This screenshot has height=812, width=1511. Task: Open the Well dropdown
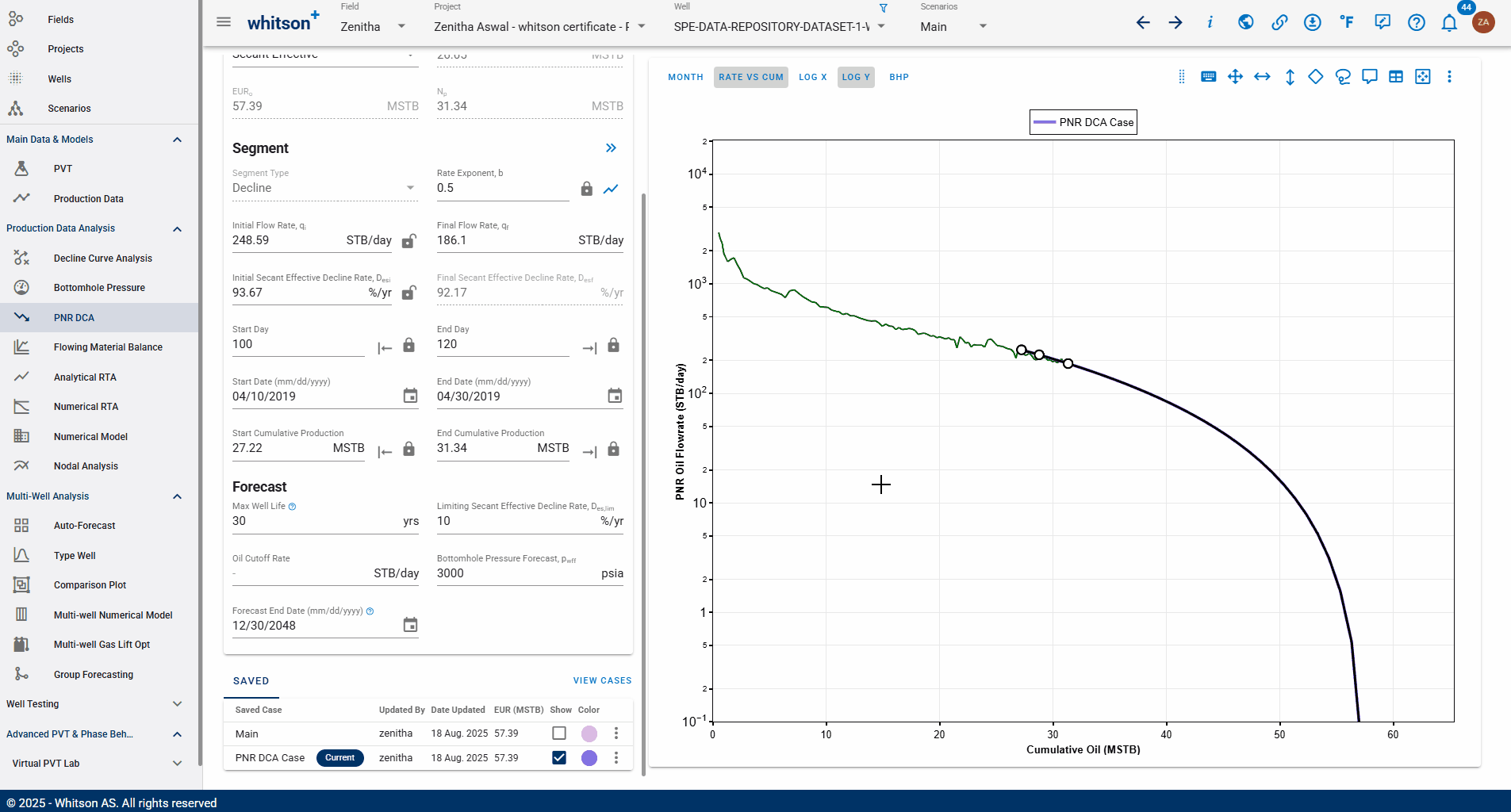pyautogui.click(x=780, y=26)
